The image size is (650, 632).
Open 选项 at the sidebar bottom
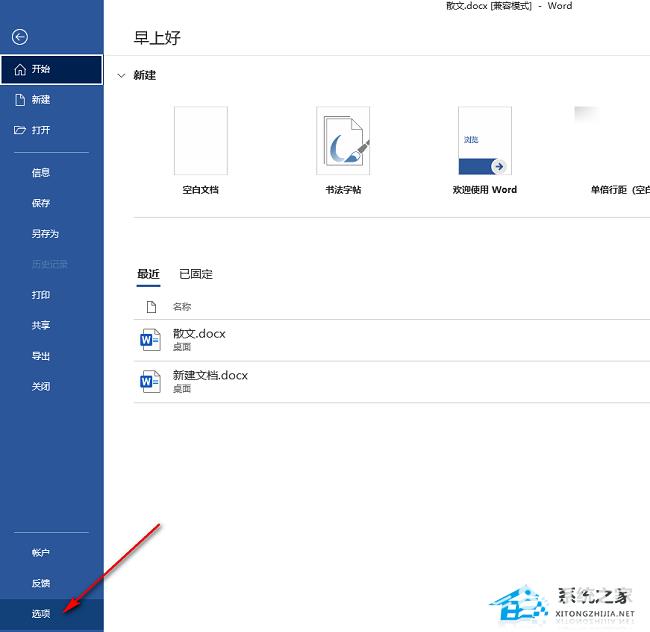[x=52, y=614]
